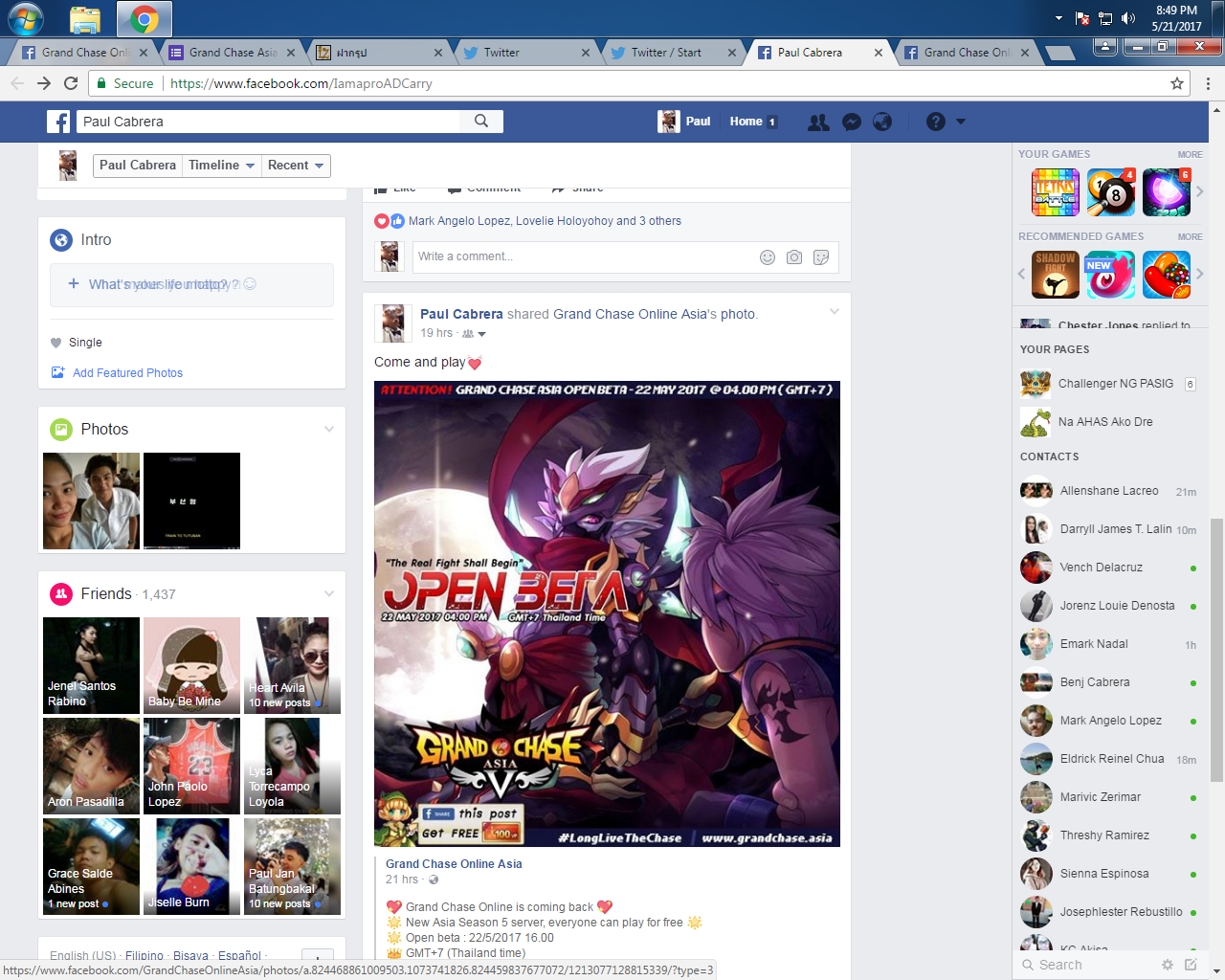Image resolution: width=1225 pixels, height=980 pixels.
Task: Open John Paolo Lopez friend thumbnail
Action: pyautogui.click(x=191, y=766)
